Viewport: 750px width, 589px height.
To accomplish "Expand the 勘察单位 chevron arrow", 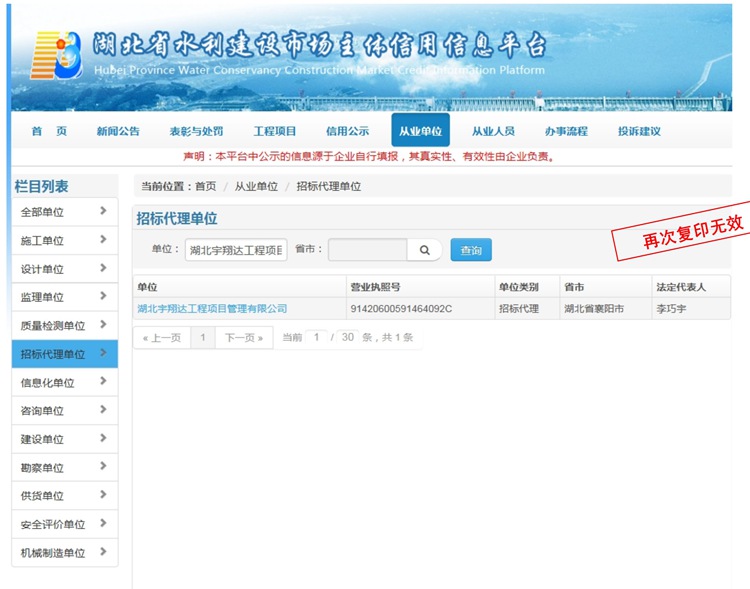I will (103, 466).
